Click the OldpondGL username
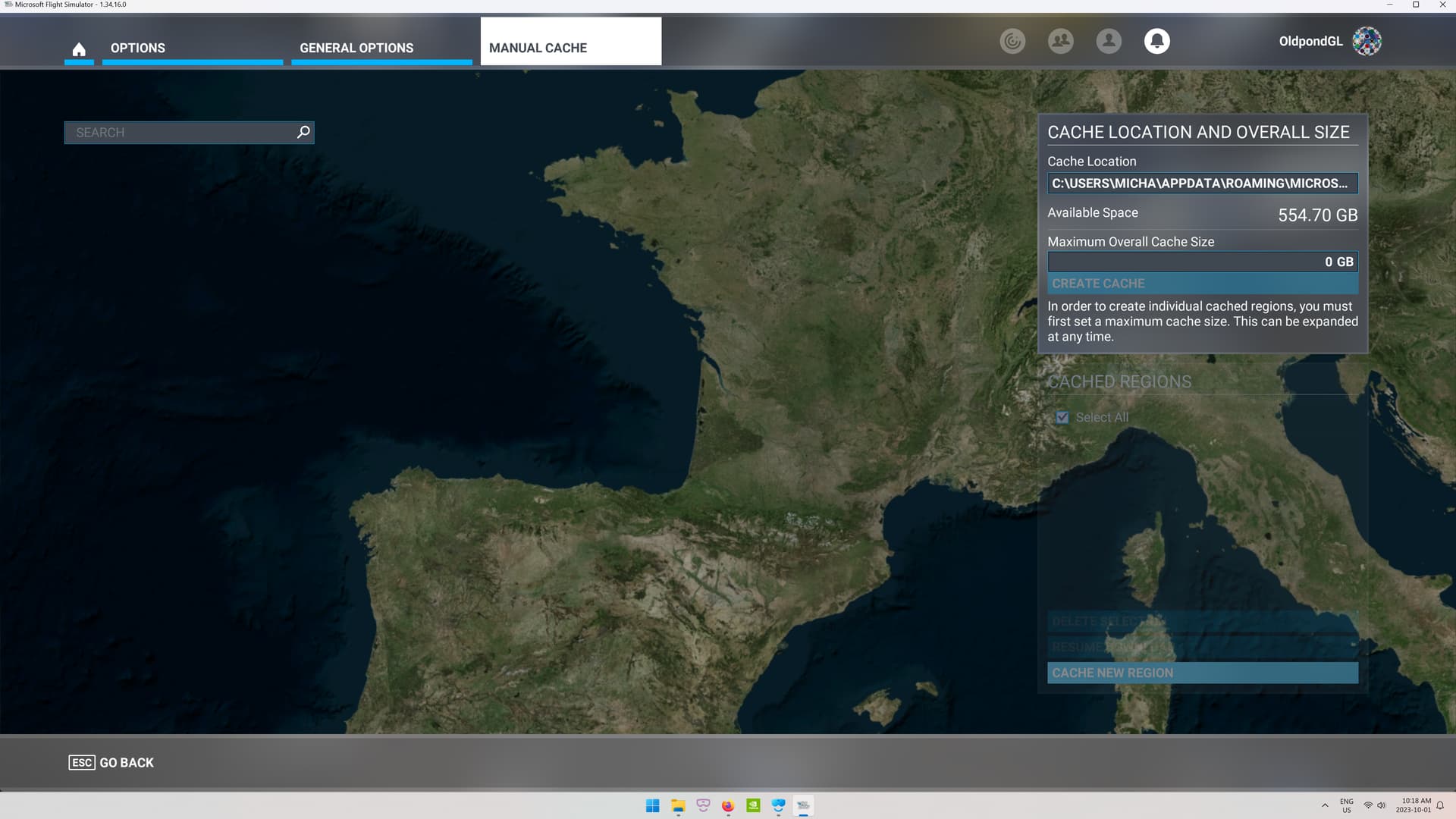Screen dimensions: 1456x819 tap(1310, 41)
